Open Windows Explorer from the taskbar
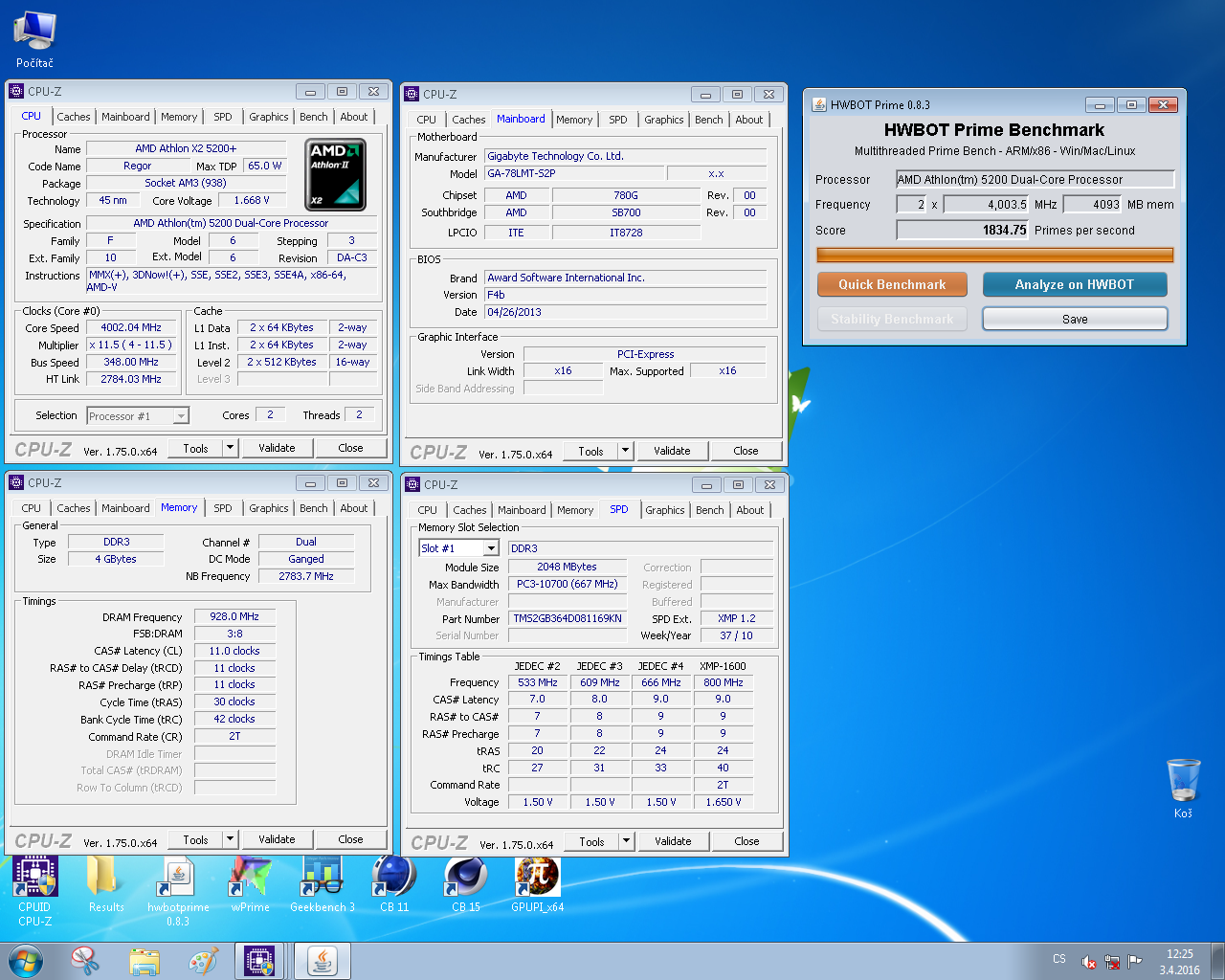This screenshot has height=980, width=1225. [145, 961]
